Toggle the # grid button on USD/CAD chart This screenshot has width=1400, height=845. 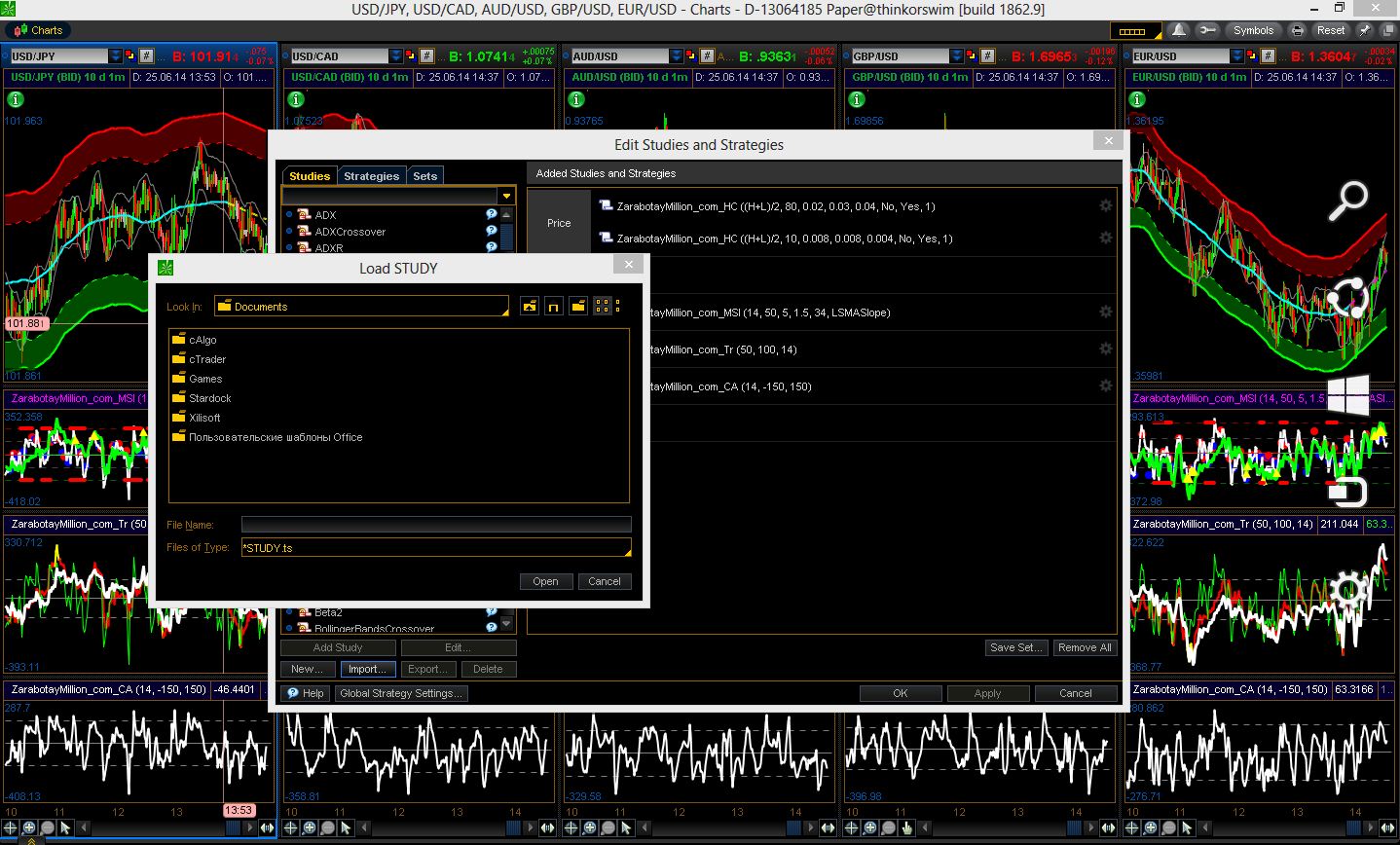(426, 56)
